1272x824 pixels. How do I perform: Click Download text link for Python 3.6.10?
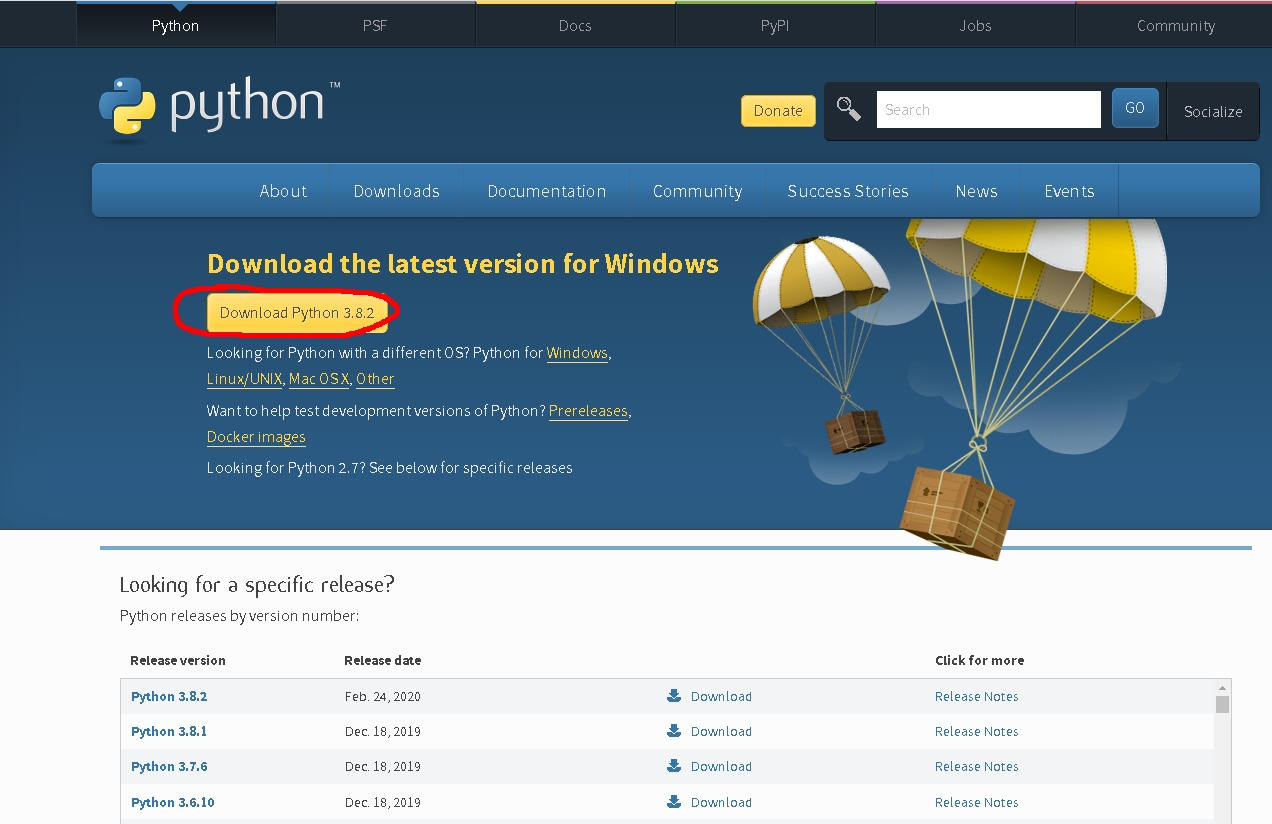tap(721, 802)
